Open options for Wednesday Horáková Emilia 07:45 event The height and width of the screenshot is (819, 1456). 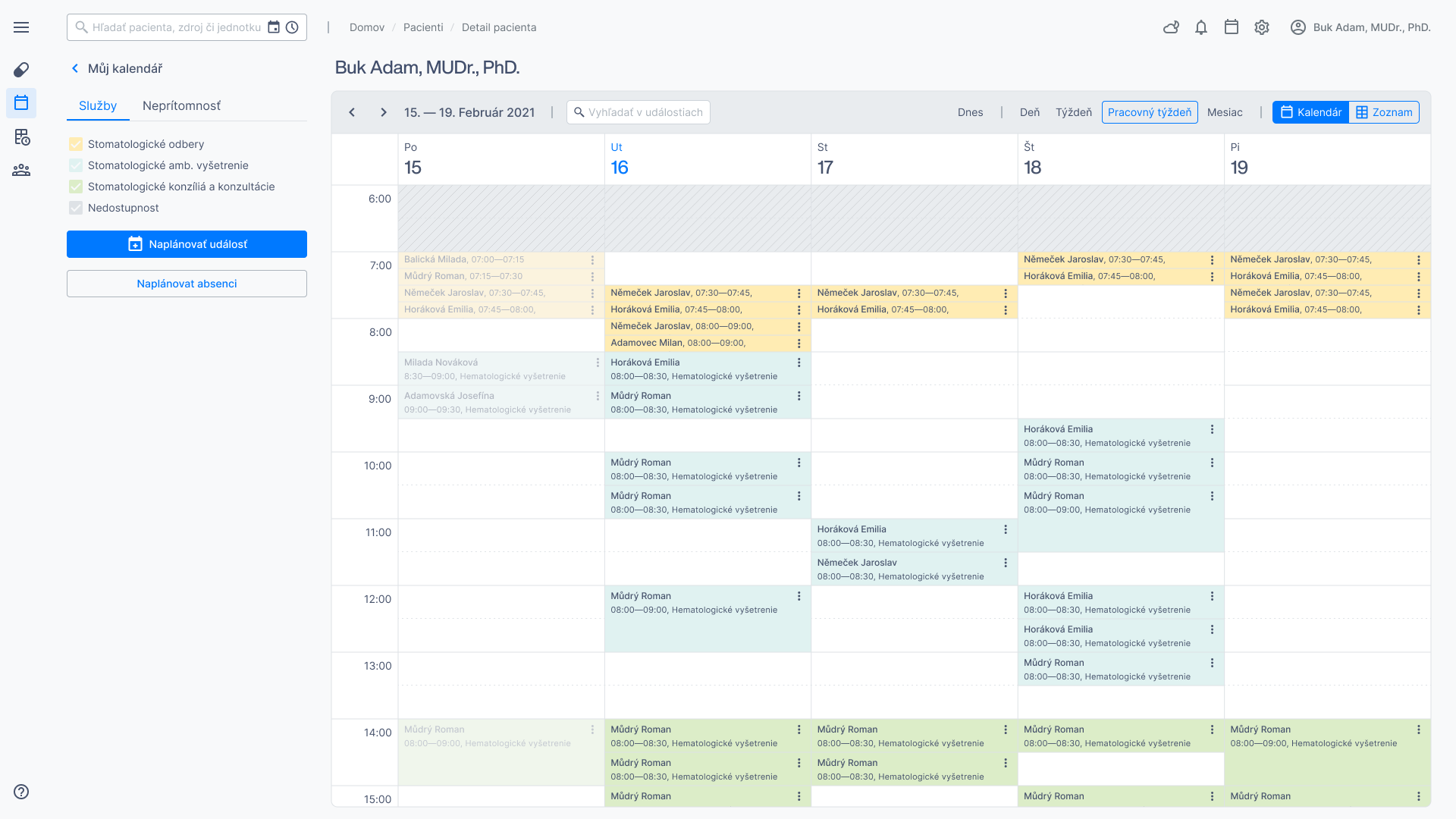click(1006, 310)
